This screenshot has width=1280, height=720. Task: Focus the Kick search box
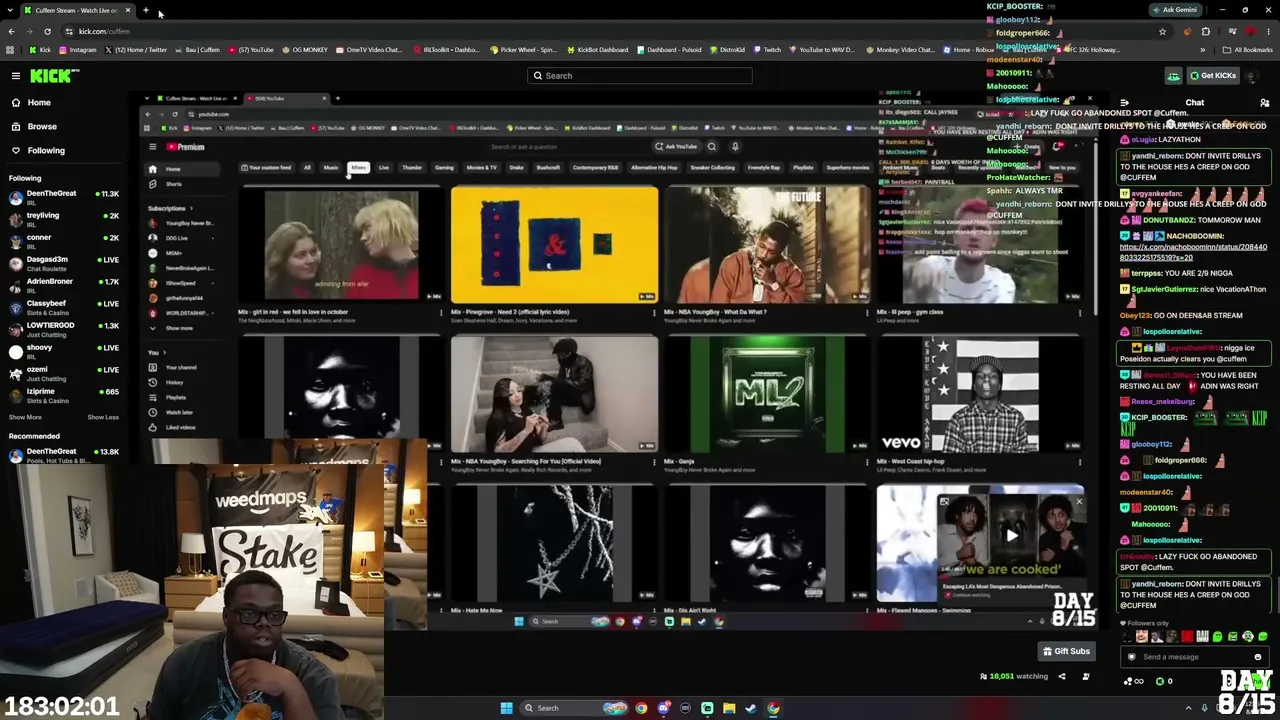640,76
